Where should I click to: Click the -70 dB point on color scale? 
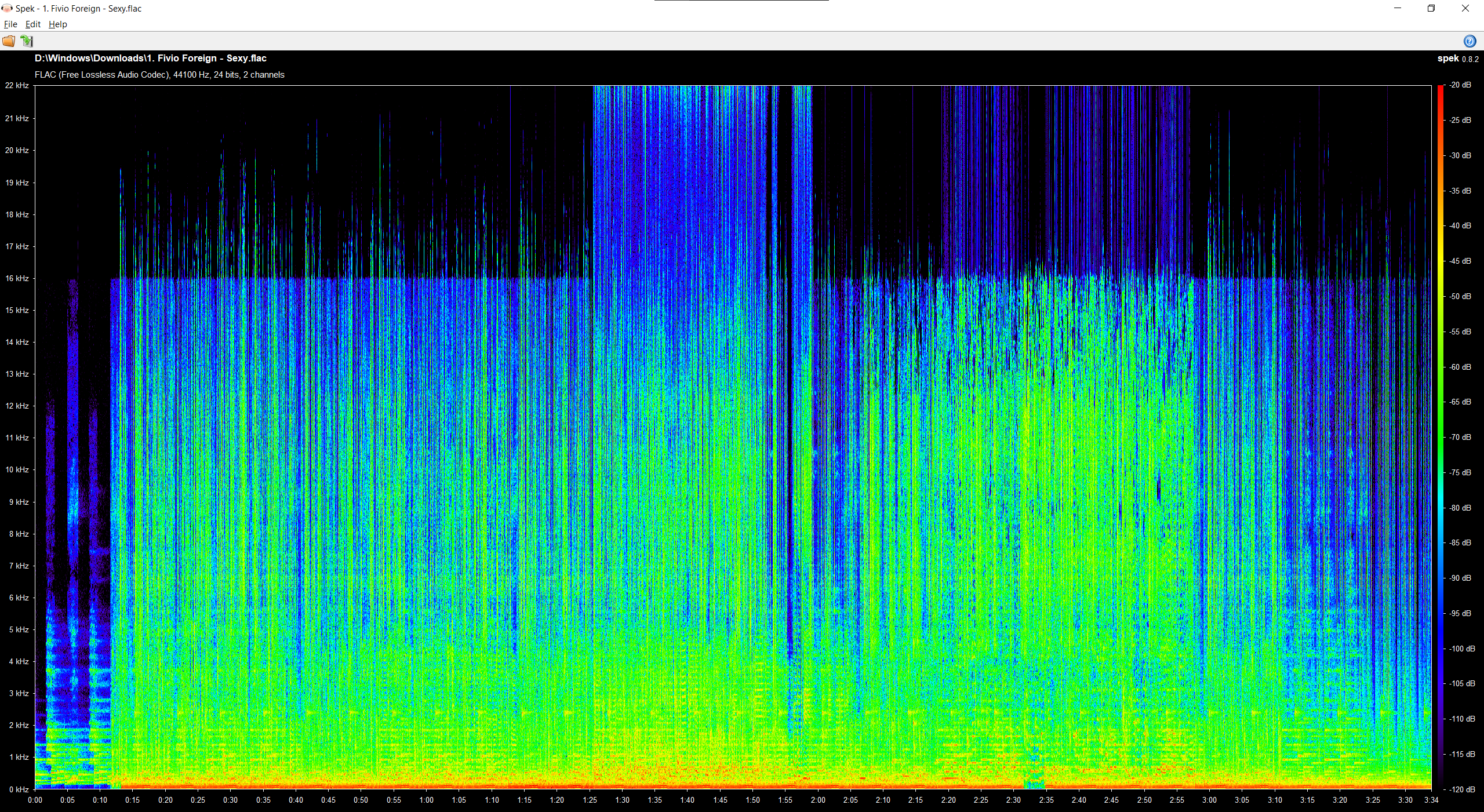coord(1441,437)
